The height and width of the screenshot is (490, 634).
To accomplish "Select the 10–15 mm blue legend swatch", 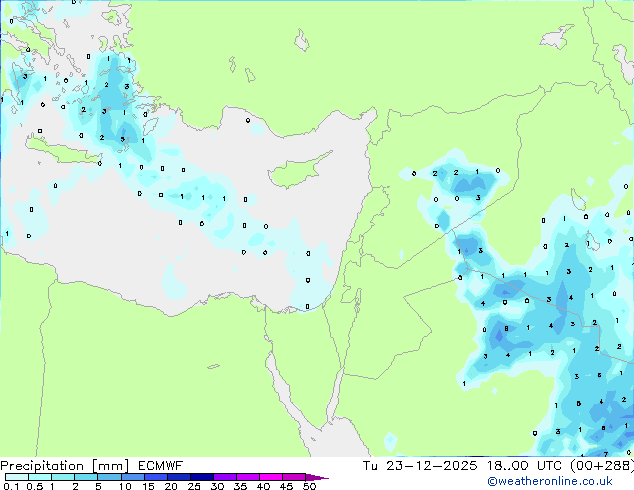I will 132,477.
